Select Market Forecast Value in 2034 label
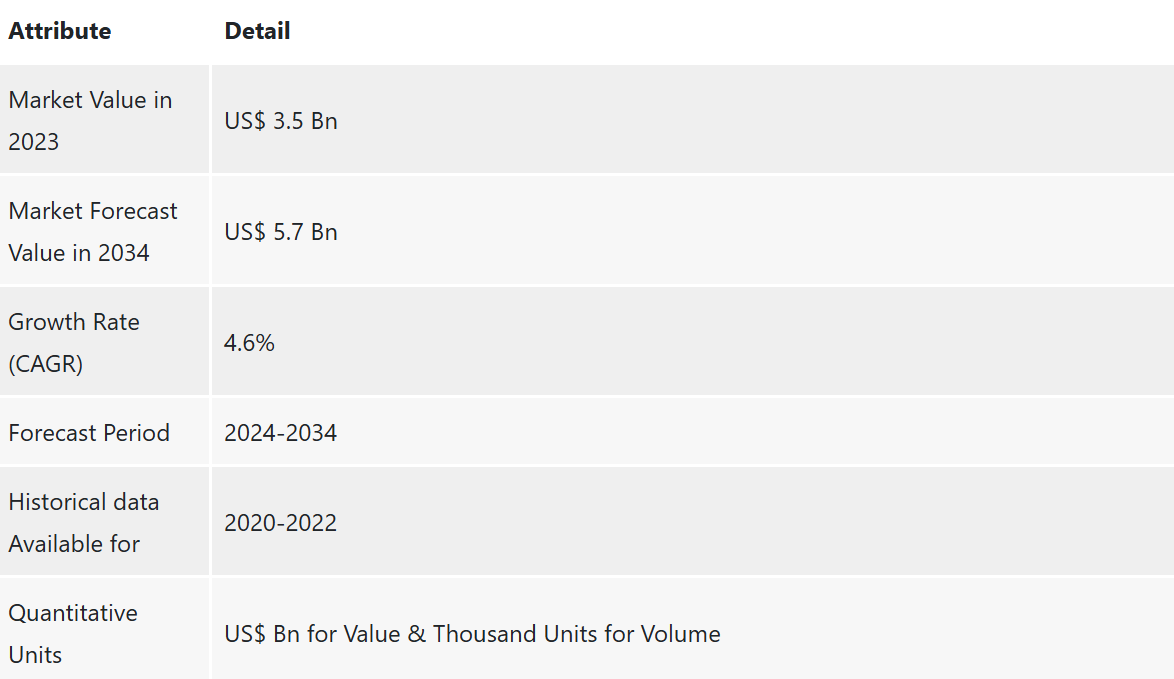The width and height of the screenshot is (1174, 679). (93, 231)
